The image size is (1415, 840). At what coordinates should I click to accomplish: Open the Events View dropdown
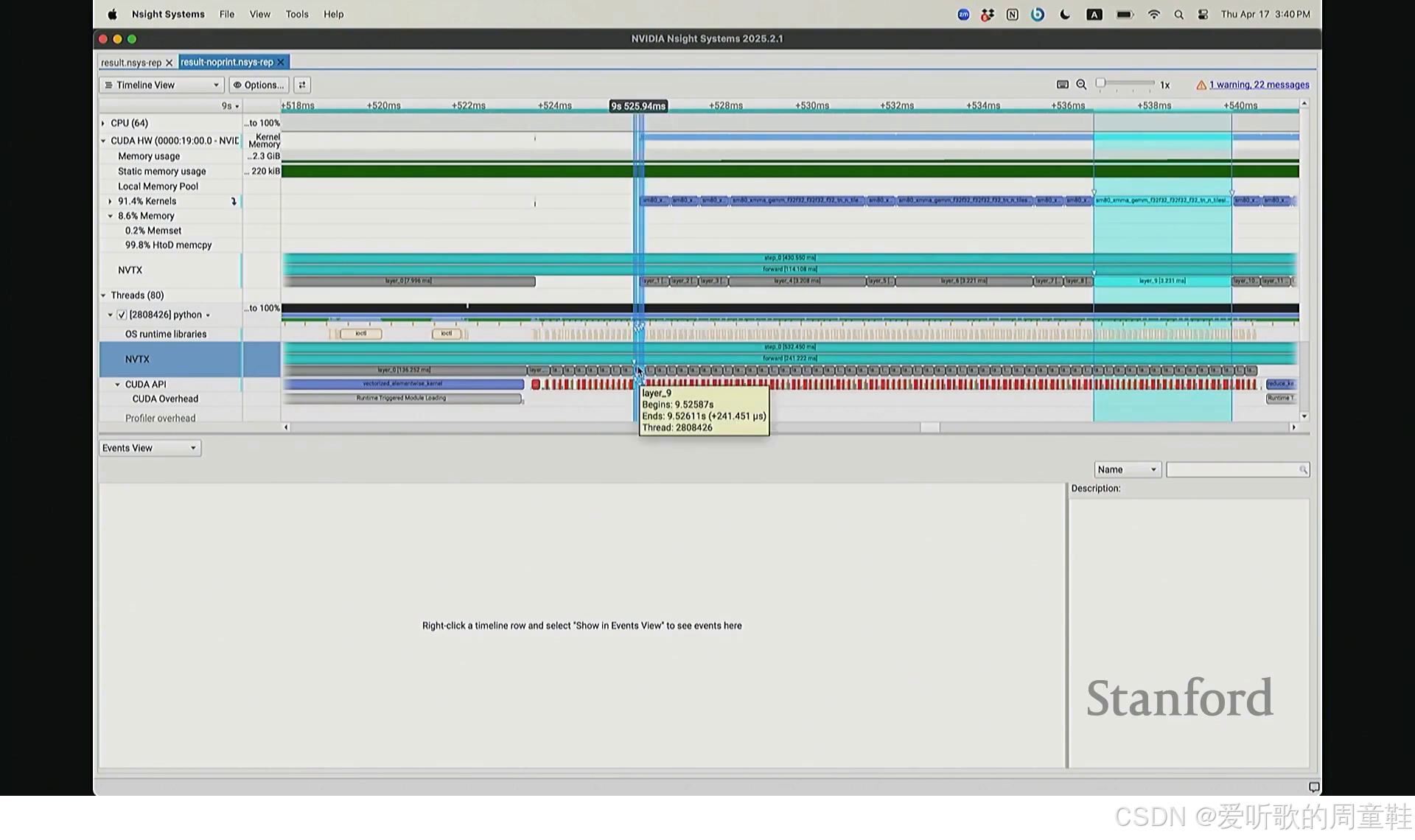click(x=150, y=448)
